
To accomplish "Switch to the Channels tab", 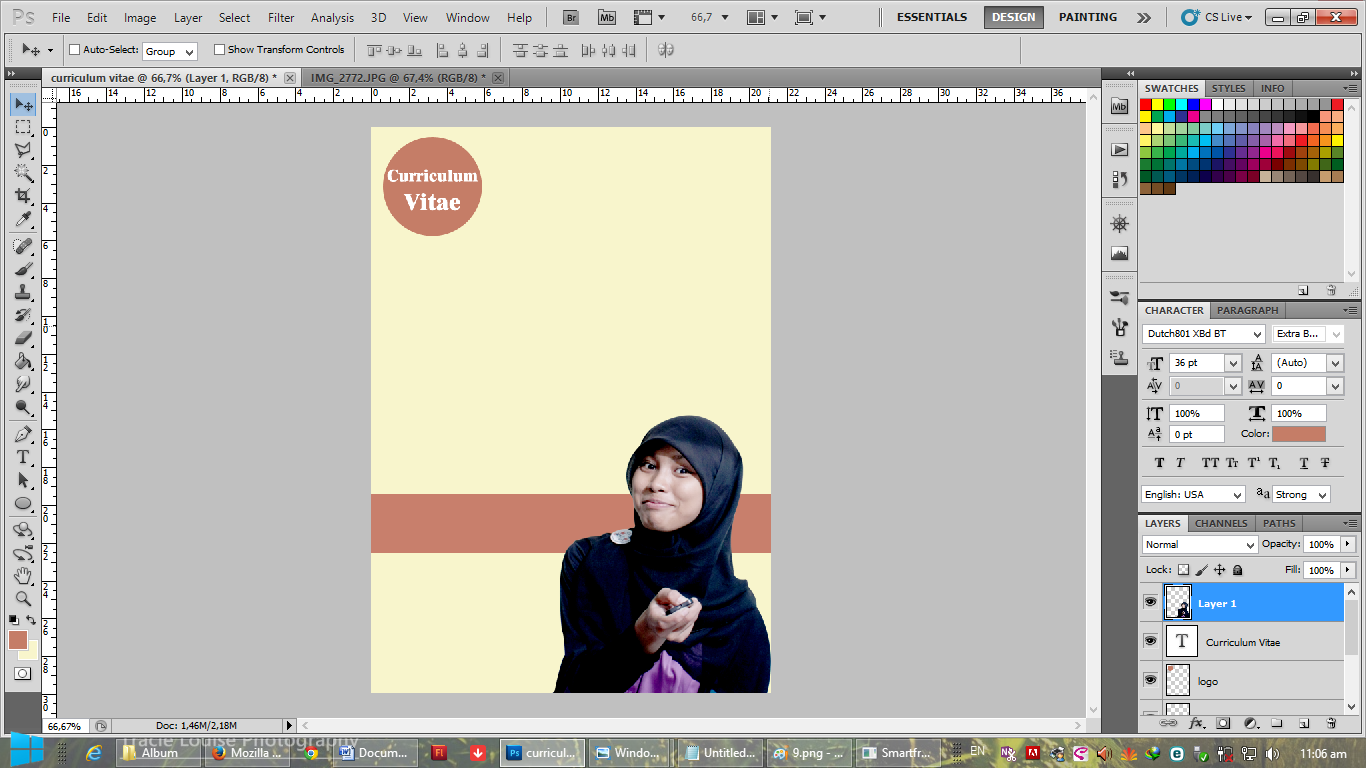I will coord(1221,523).
